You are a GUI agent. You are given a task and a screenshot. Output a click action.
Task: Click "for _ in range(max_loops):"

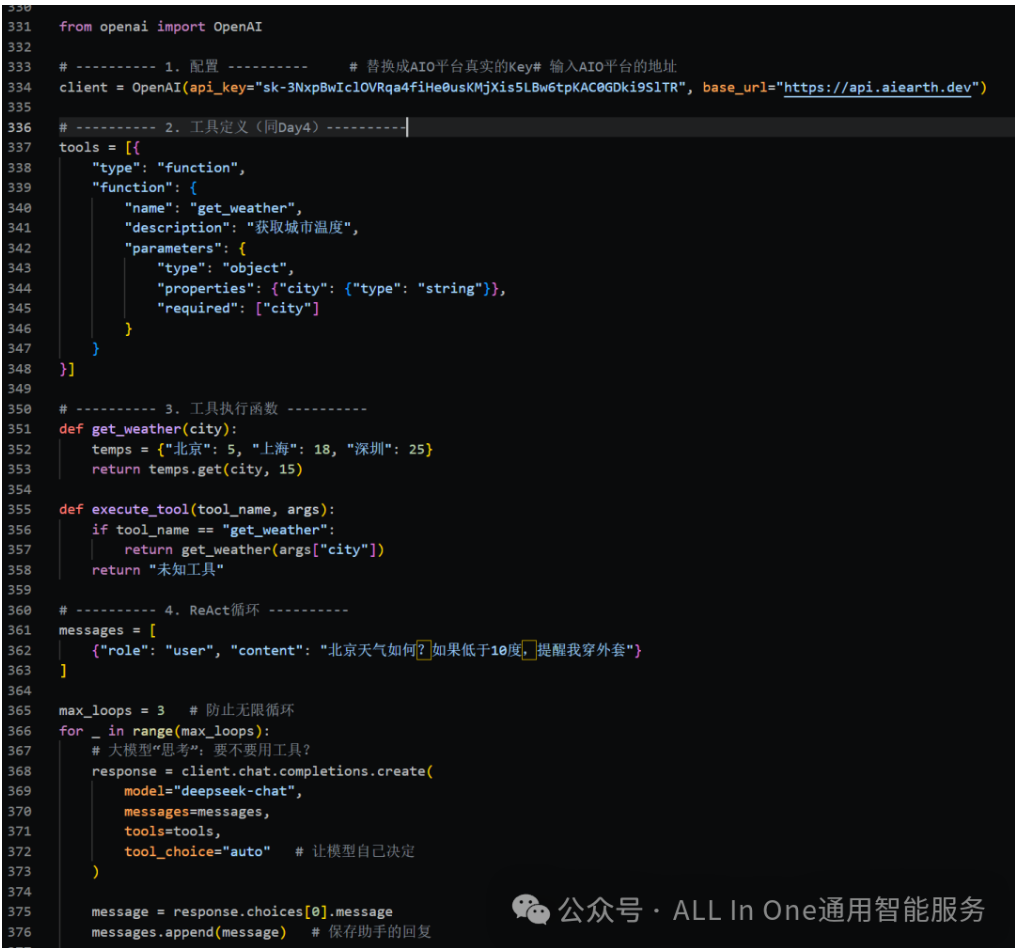pyautogui.click(x=164, y=731)
